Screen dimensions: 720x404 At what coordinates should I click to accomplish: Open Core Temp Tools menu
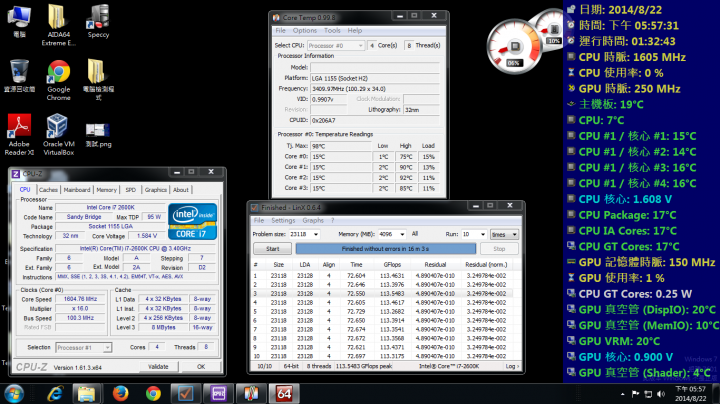(332, 30)
